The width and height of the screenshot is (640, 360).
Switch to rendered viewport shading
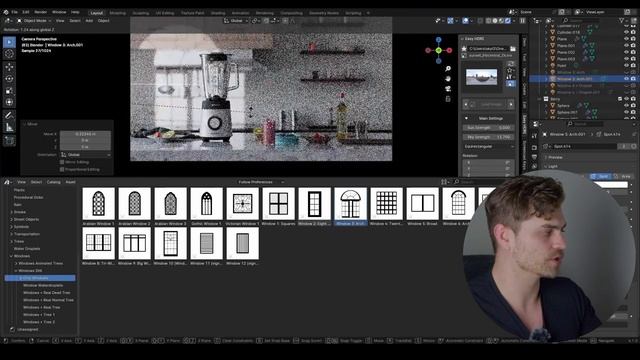click(x=508, y=20)
